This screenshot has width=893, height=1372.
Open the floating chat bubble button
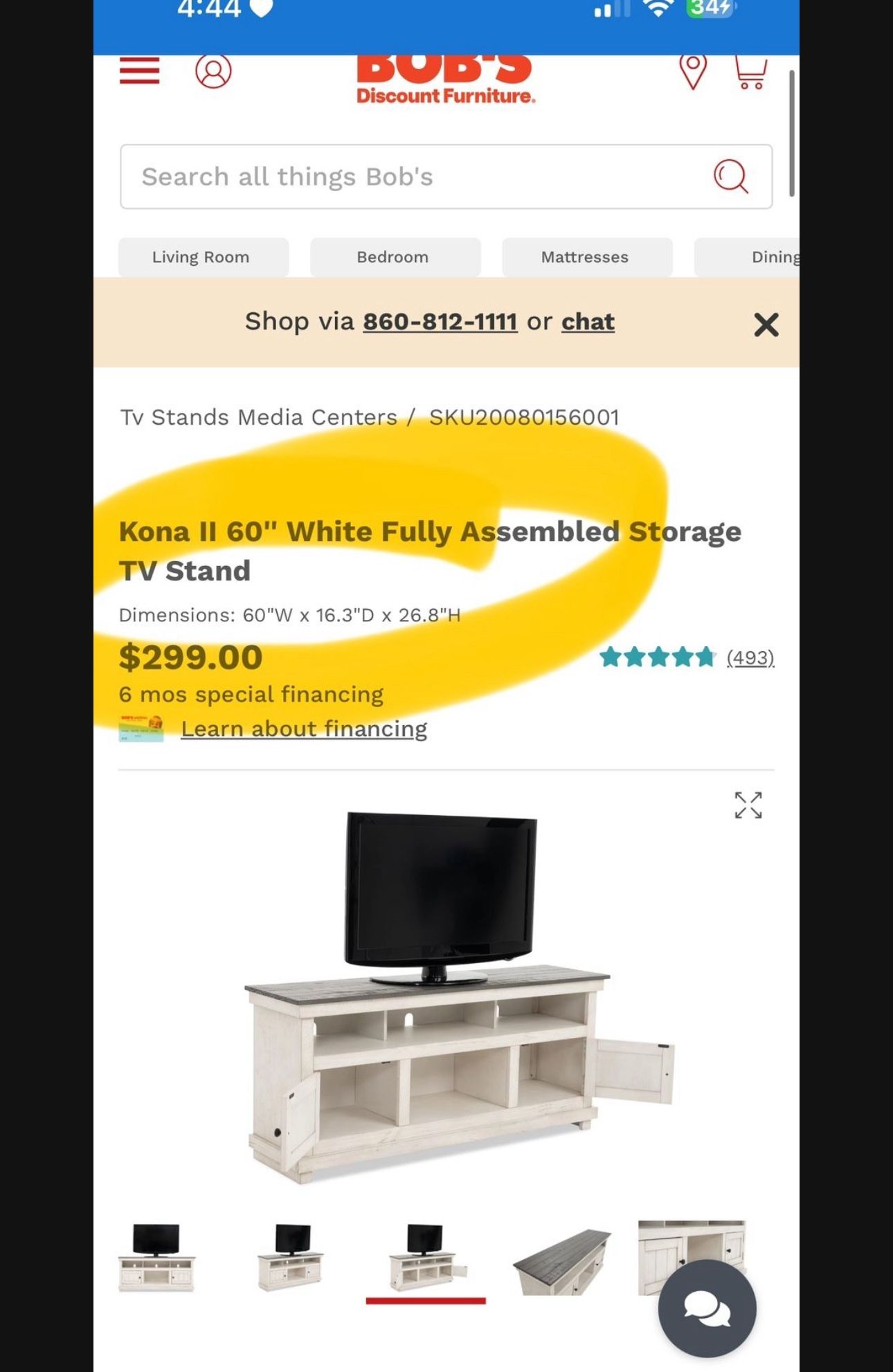pos(707,1308)
